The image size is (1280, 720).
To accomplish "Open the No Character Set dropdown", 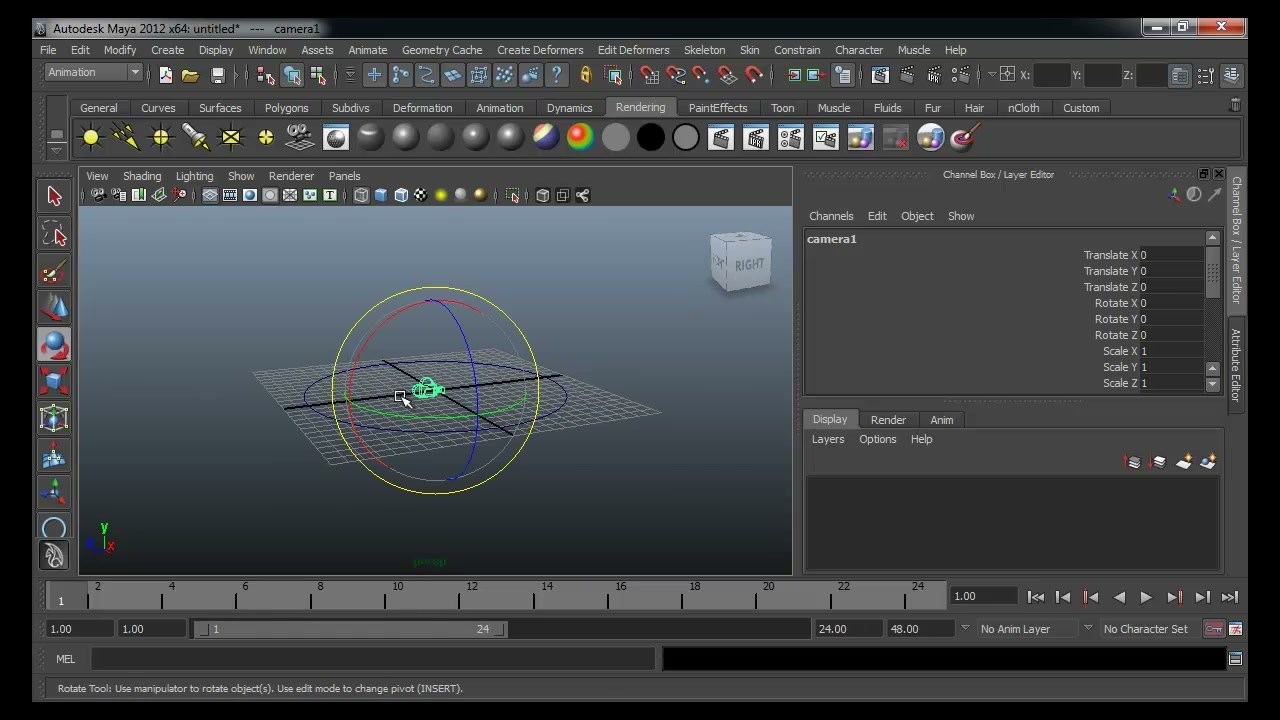I will click(x=1146, y=629).
